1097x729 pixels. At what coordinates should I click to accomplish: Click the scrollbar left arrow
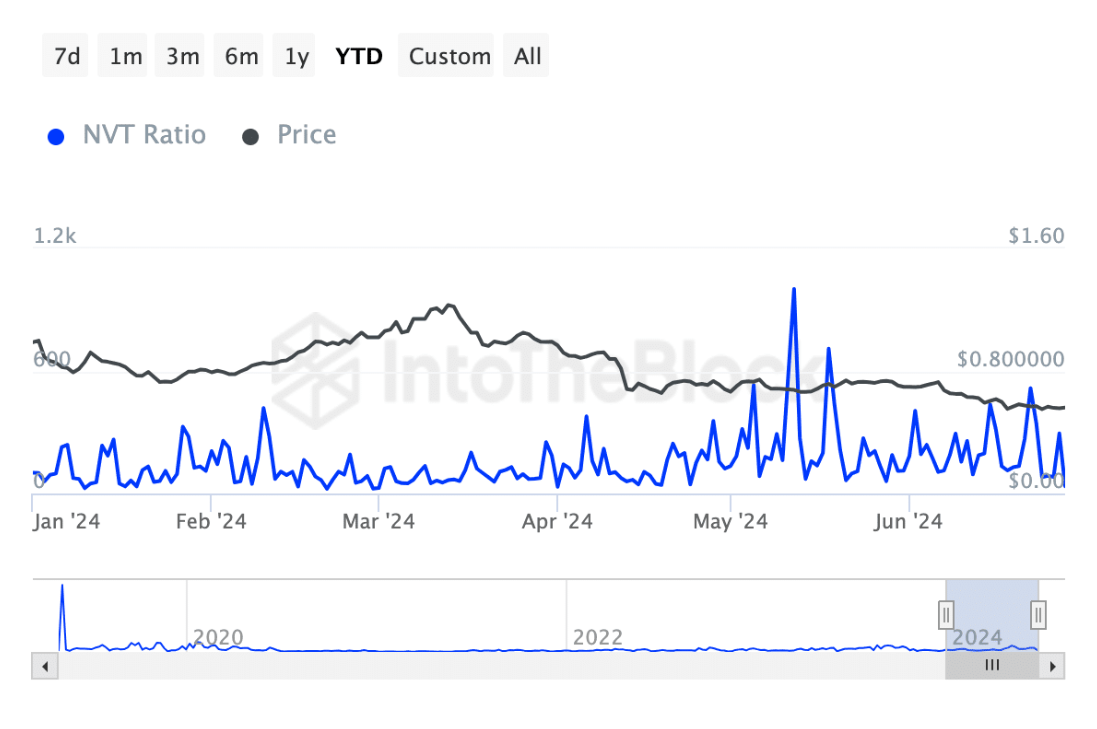coord(43,666)
